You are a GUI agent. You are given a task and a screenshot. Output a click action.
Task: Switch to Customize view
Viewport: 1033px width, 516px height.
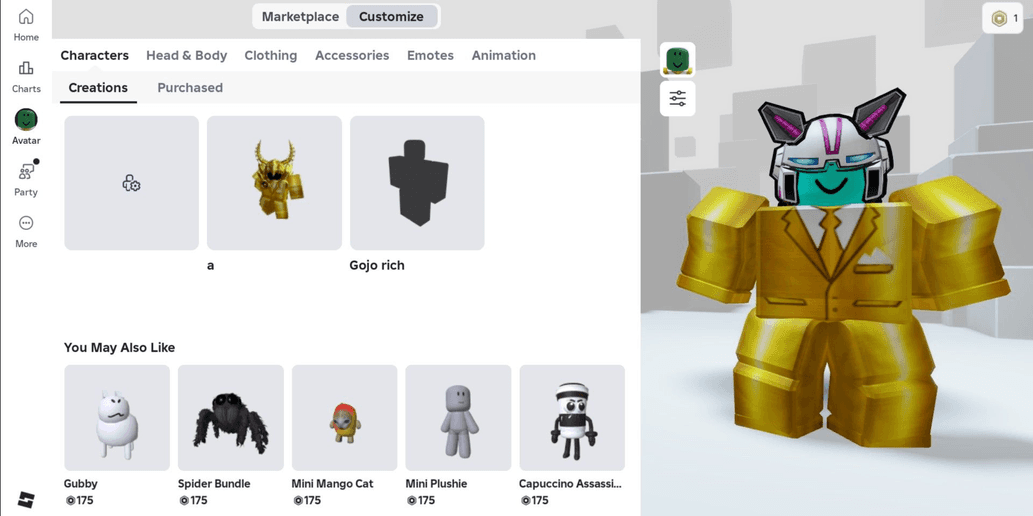[391, 16]
